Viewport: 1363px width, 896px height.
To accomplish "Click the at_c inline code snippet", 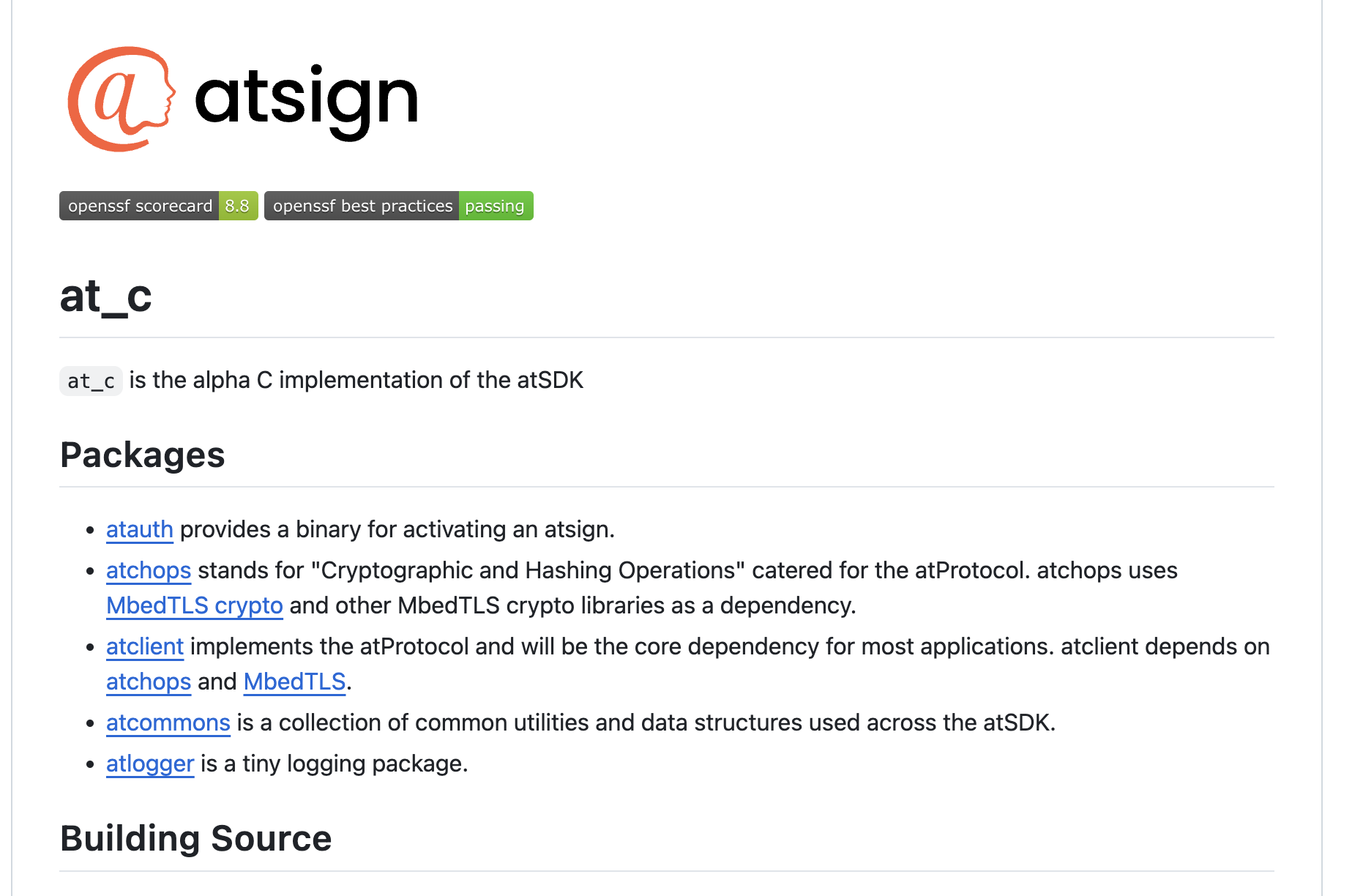I will click(91, 381).
